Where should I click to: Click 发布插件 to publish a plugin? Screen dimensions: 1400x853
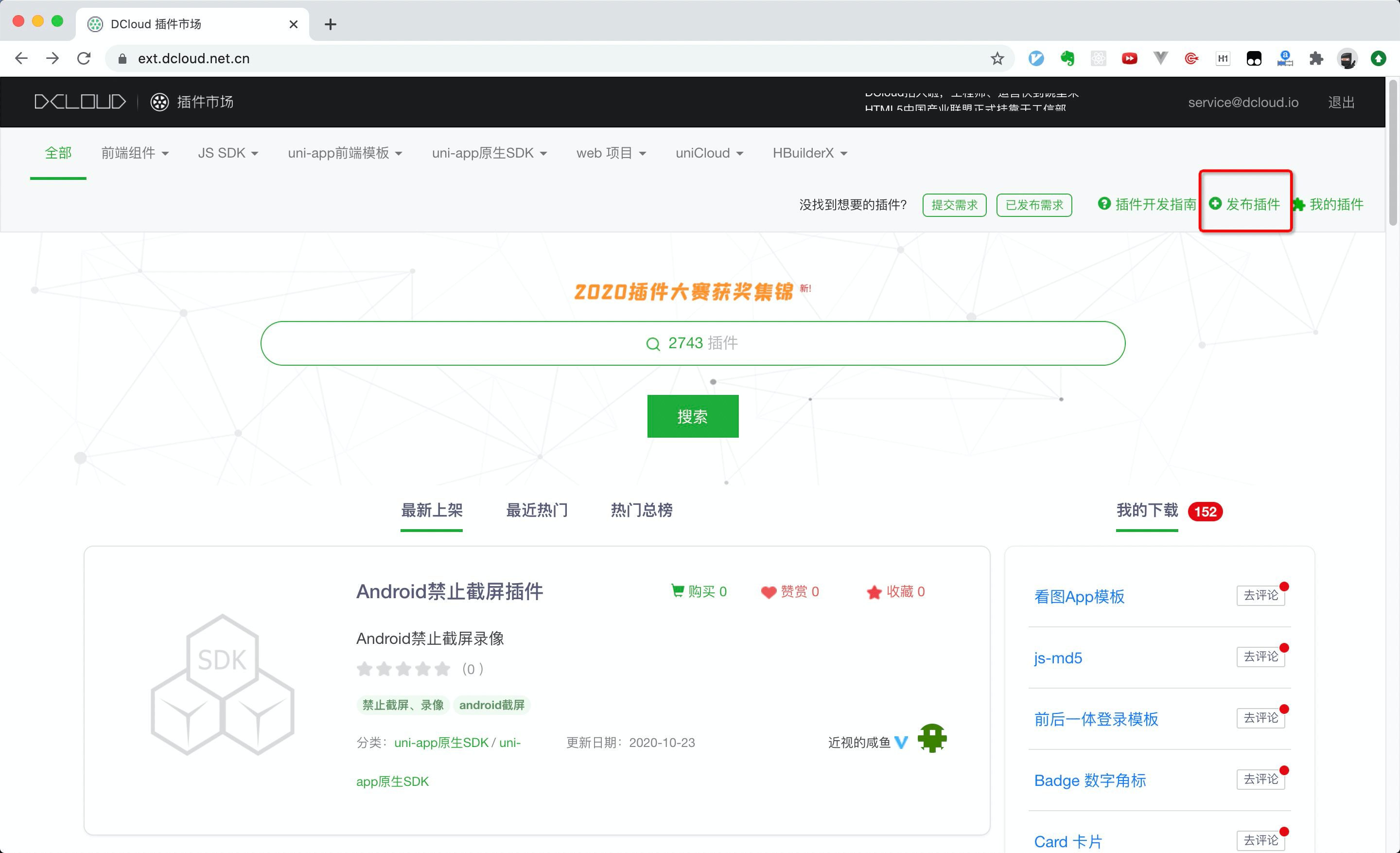click(x=1245, y=205)
